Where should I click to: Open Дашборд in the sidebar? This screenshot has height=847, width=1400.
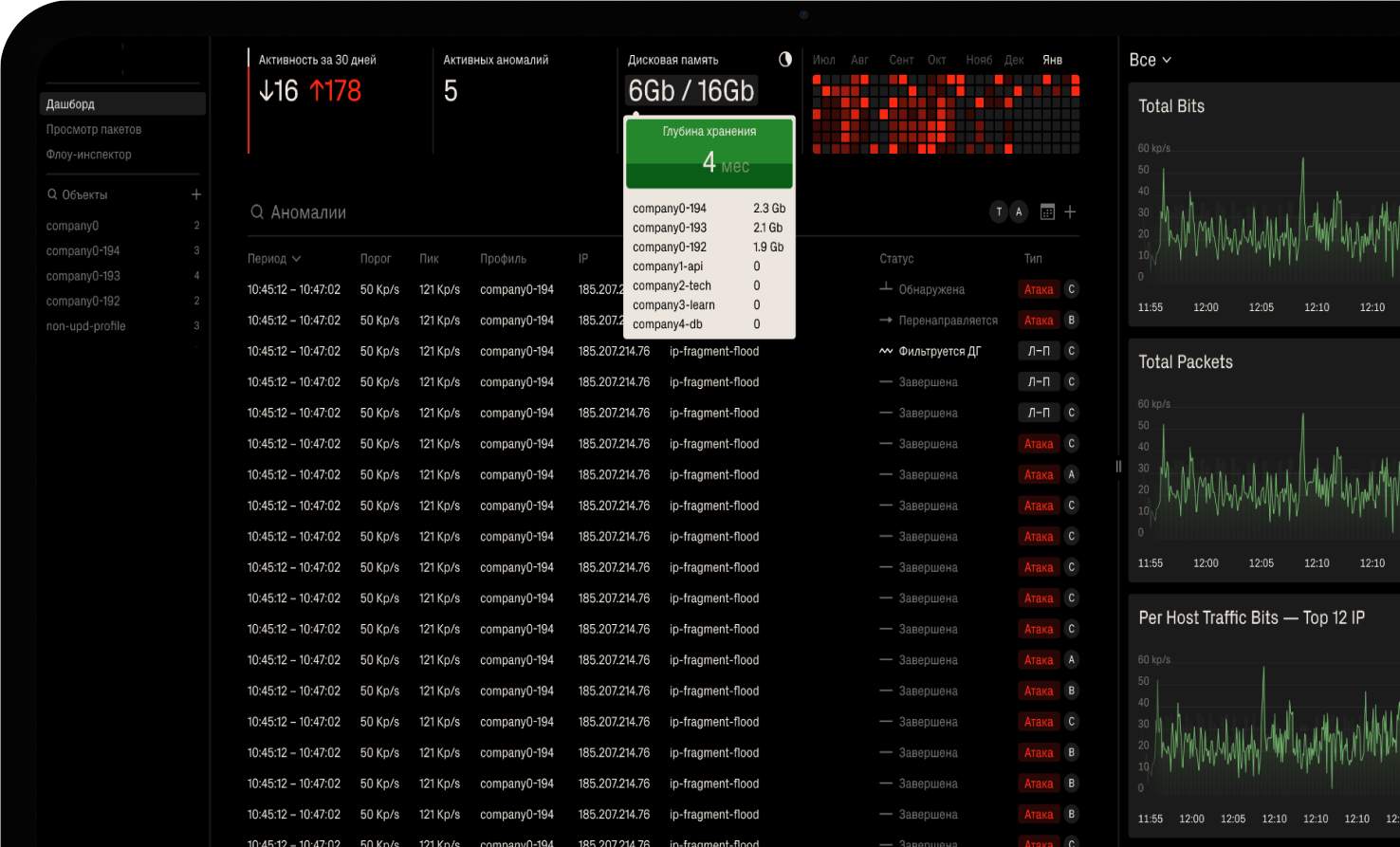point(123,104)
